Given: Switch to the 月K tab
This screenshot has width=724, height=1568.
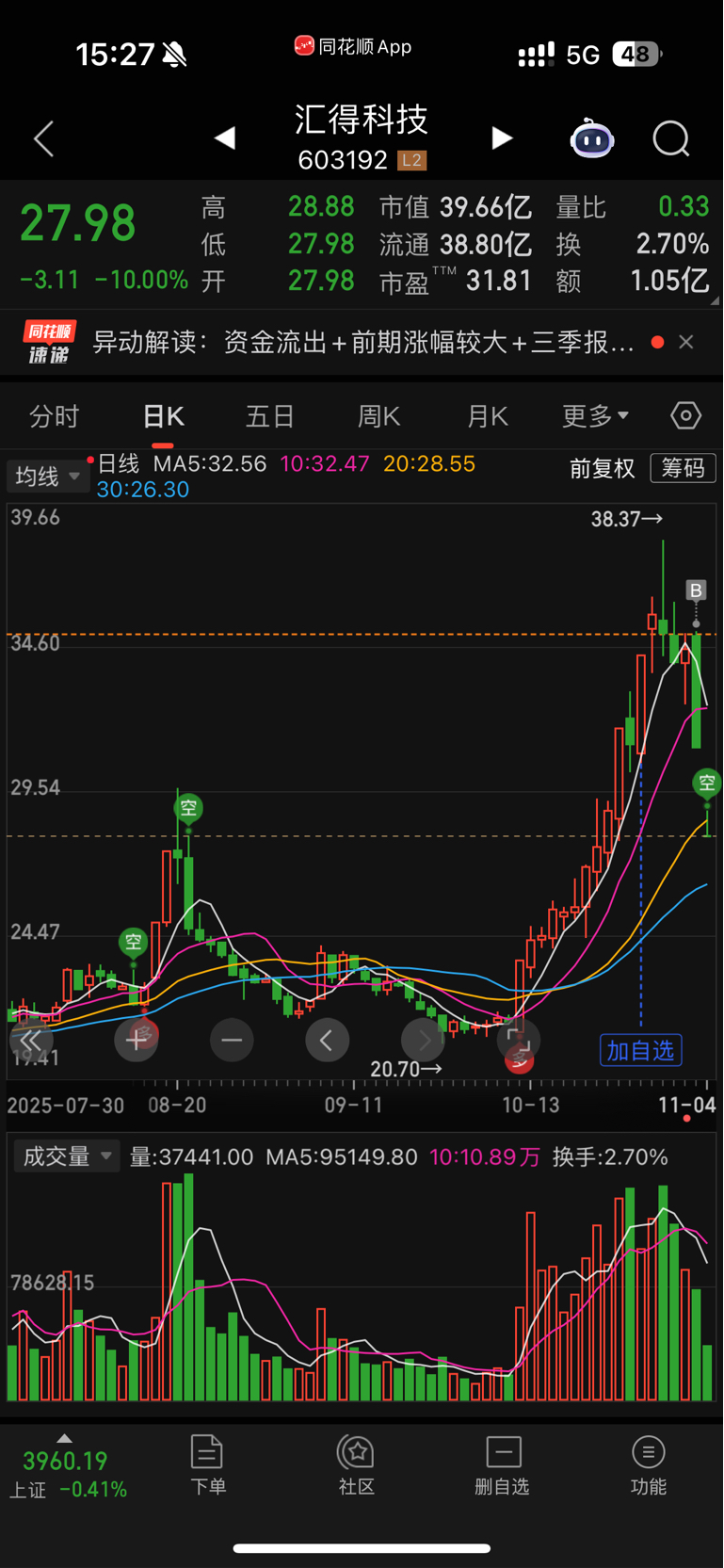Looking at the screenshot, I should click(487, 415).
